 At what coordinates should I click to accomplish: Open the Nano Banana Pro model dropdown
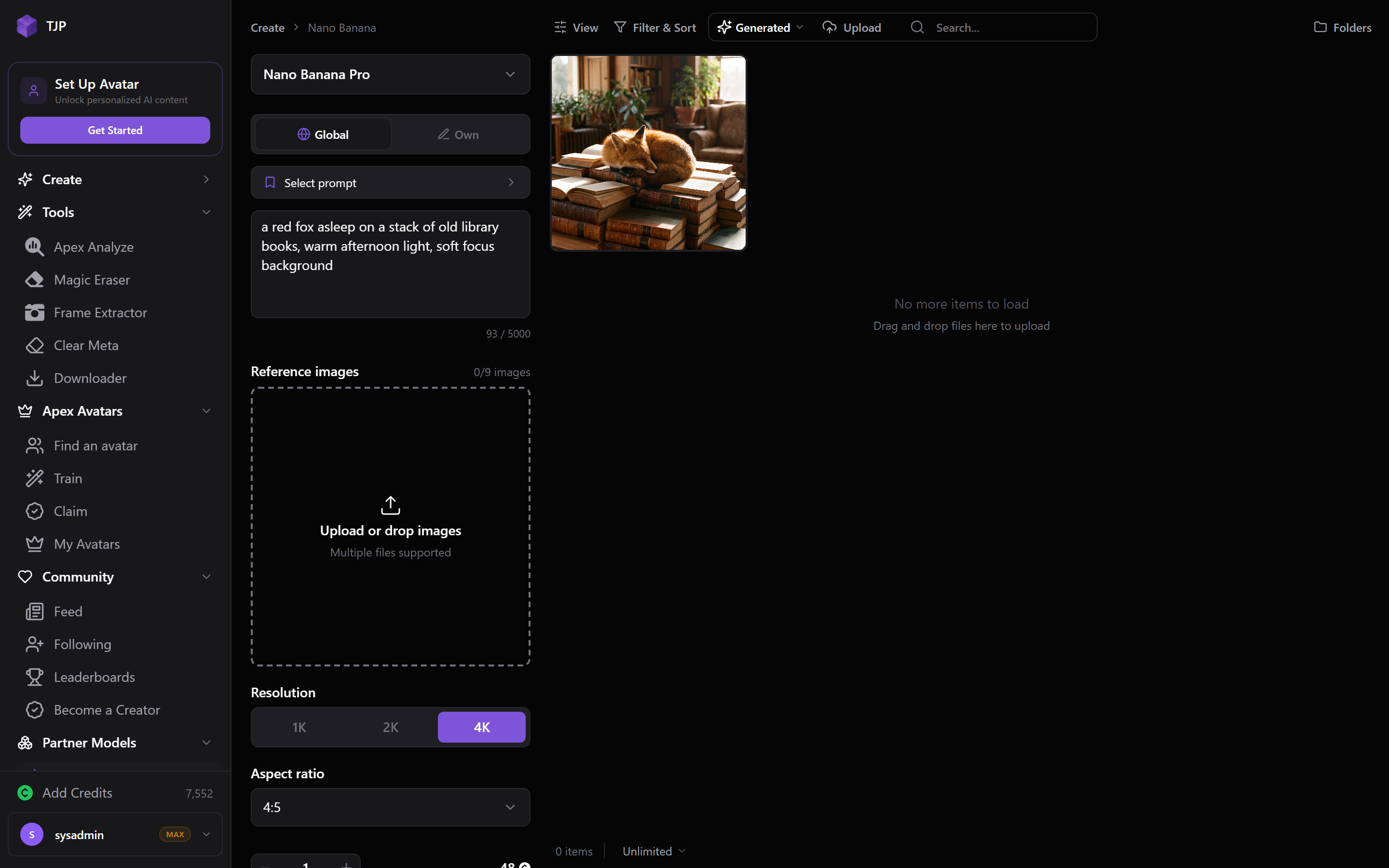tap(390, 74)
